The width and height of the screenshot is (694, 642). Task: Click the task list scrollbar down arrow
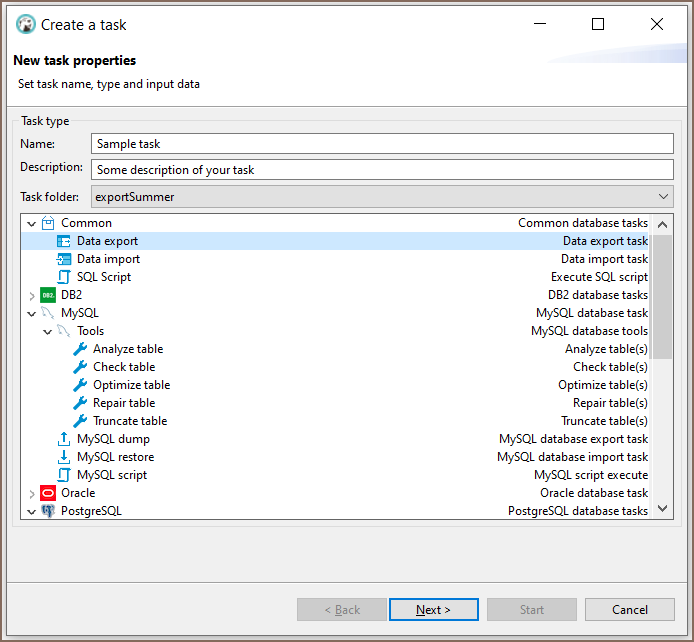pos(662,510)
